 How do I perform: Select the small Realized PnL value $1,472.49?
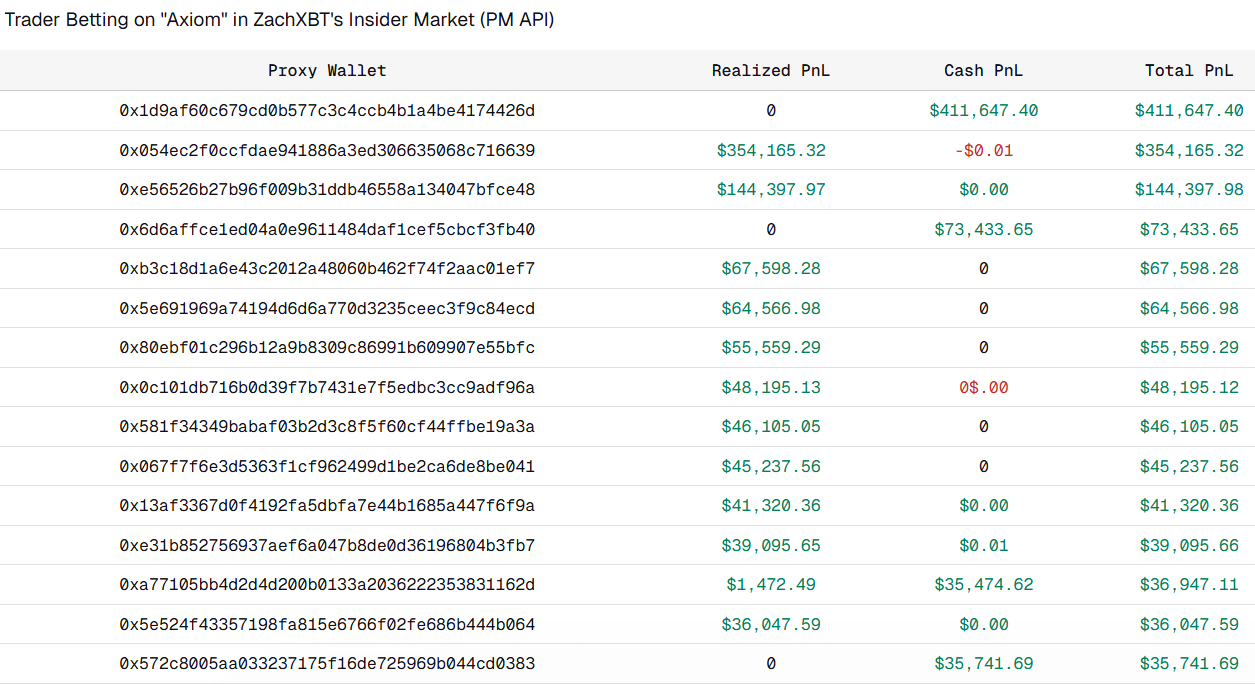pos(770,584)
